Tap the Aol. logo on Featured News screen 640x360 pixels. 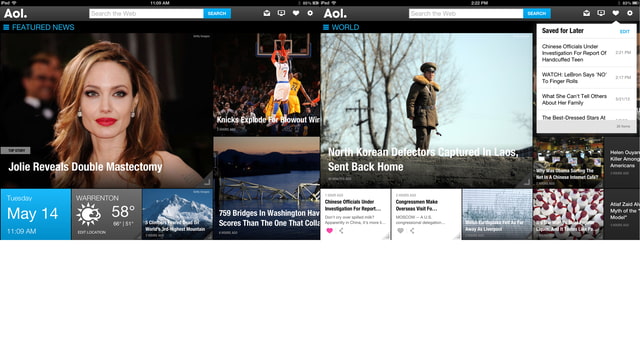click(x=16, y=13)
